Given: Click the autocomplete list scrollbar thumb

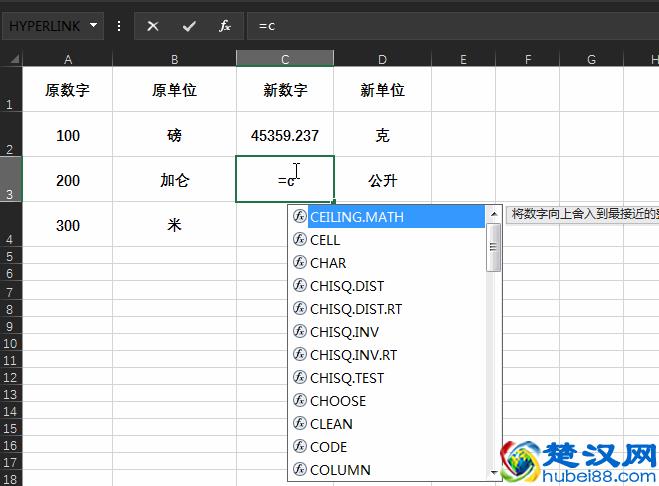Looking at the screenshot, I should click(x=494, y=248).
